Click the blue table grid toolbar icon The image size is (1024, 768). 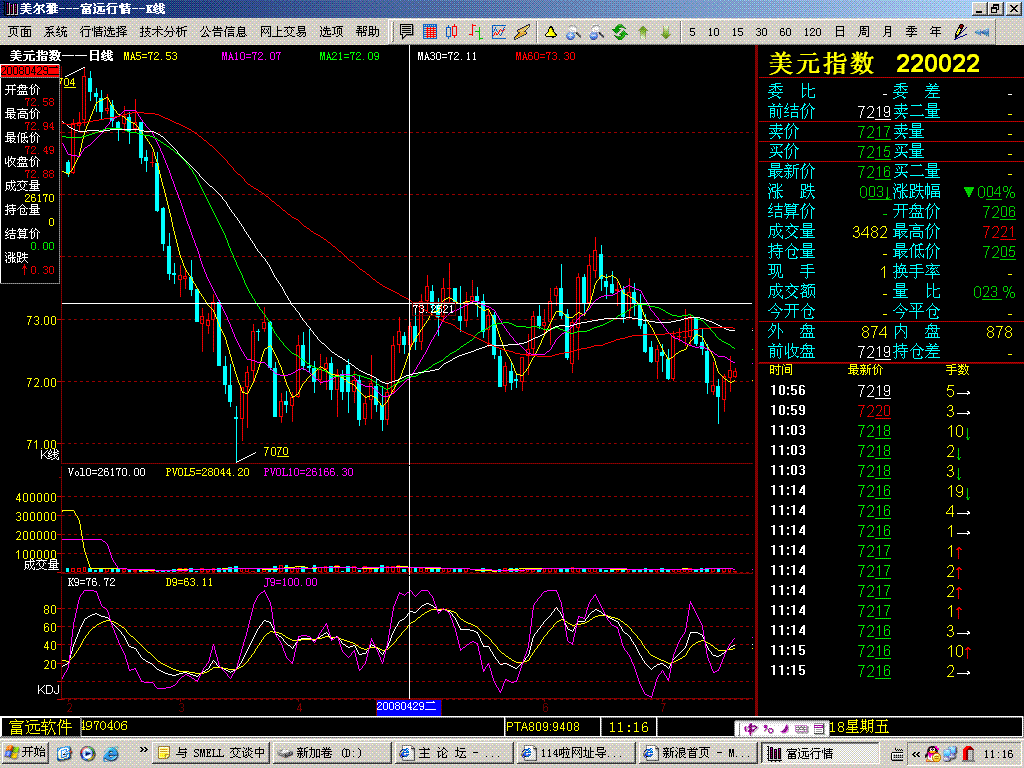(x=430, y=31)
